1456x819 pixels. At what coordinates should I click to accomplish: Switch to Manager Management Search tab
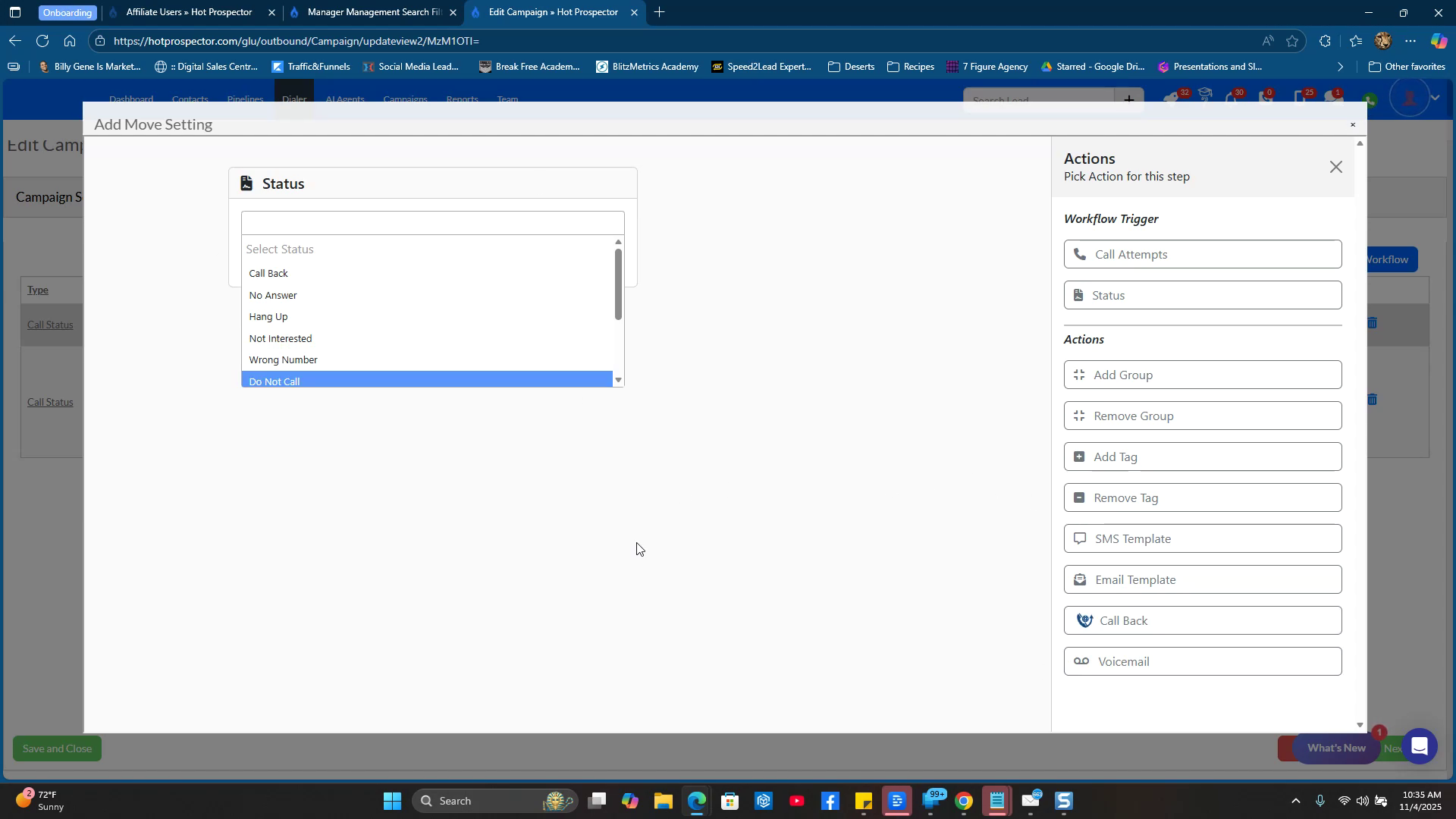(x=374, y=12)
